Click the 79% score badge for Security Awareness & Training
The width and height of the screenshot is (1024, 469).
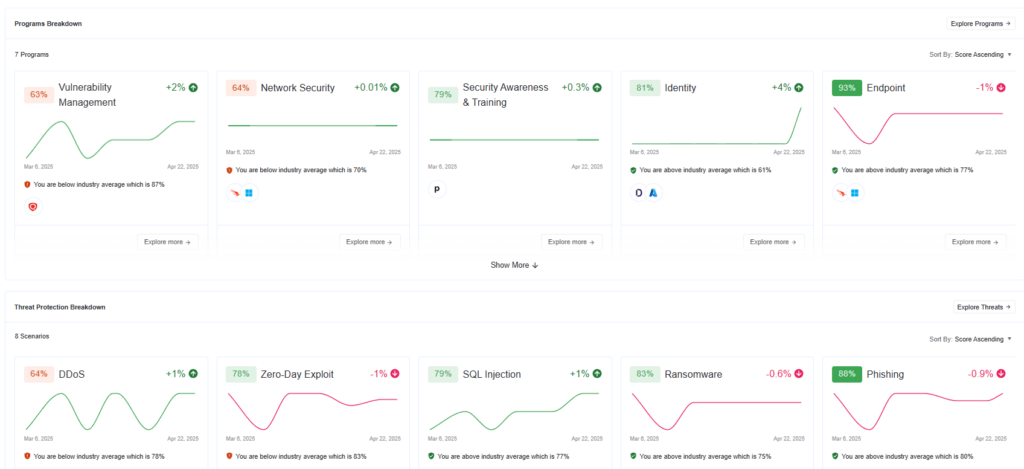tap(443, 95)
